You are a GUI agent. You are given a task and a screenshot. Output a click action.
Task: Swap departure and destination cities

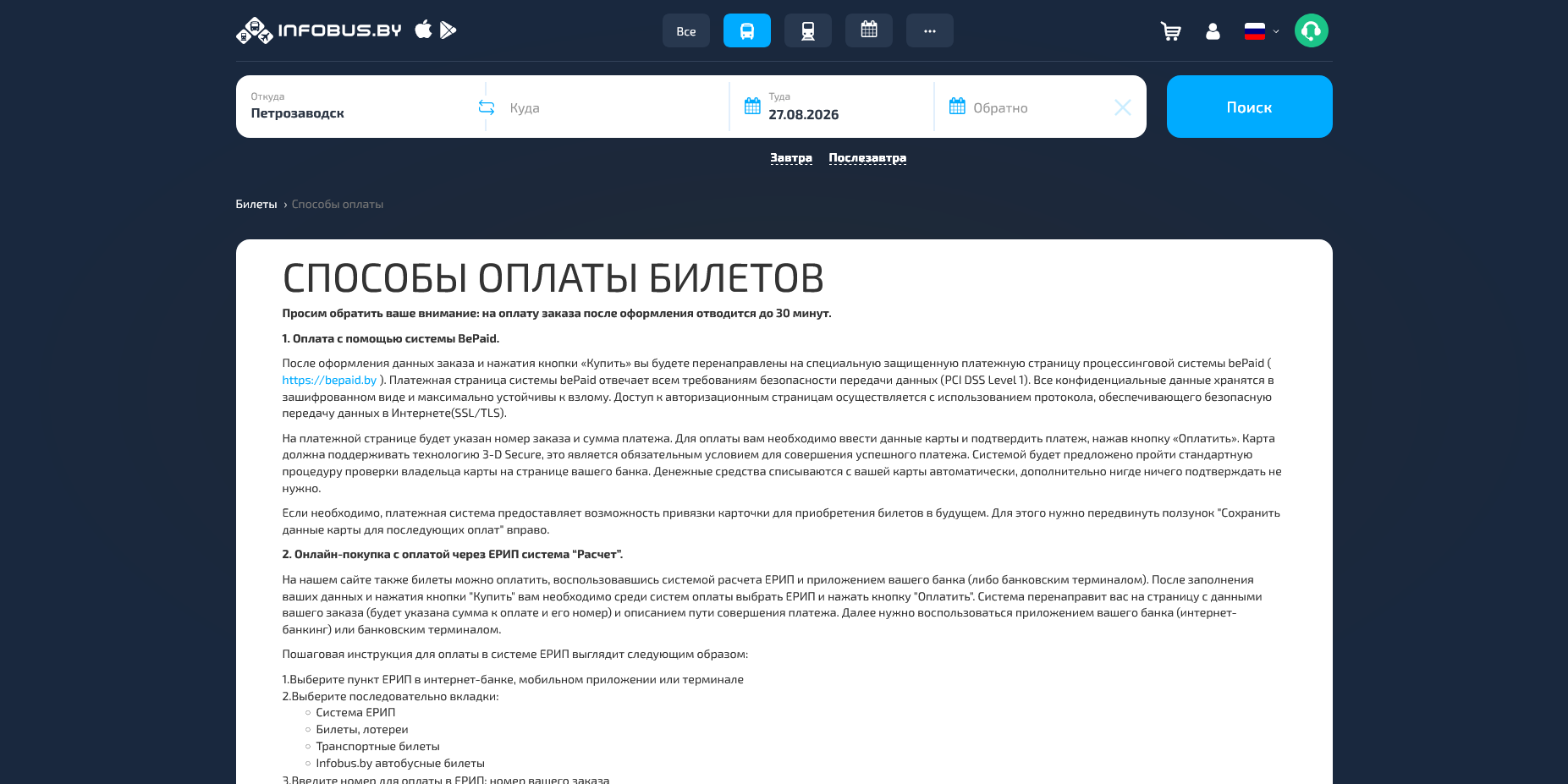tap(487, 107)
